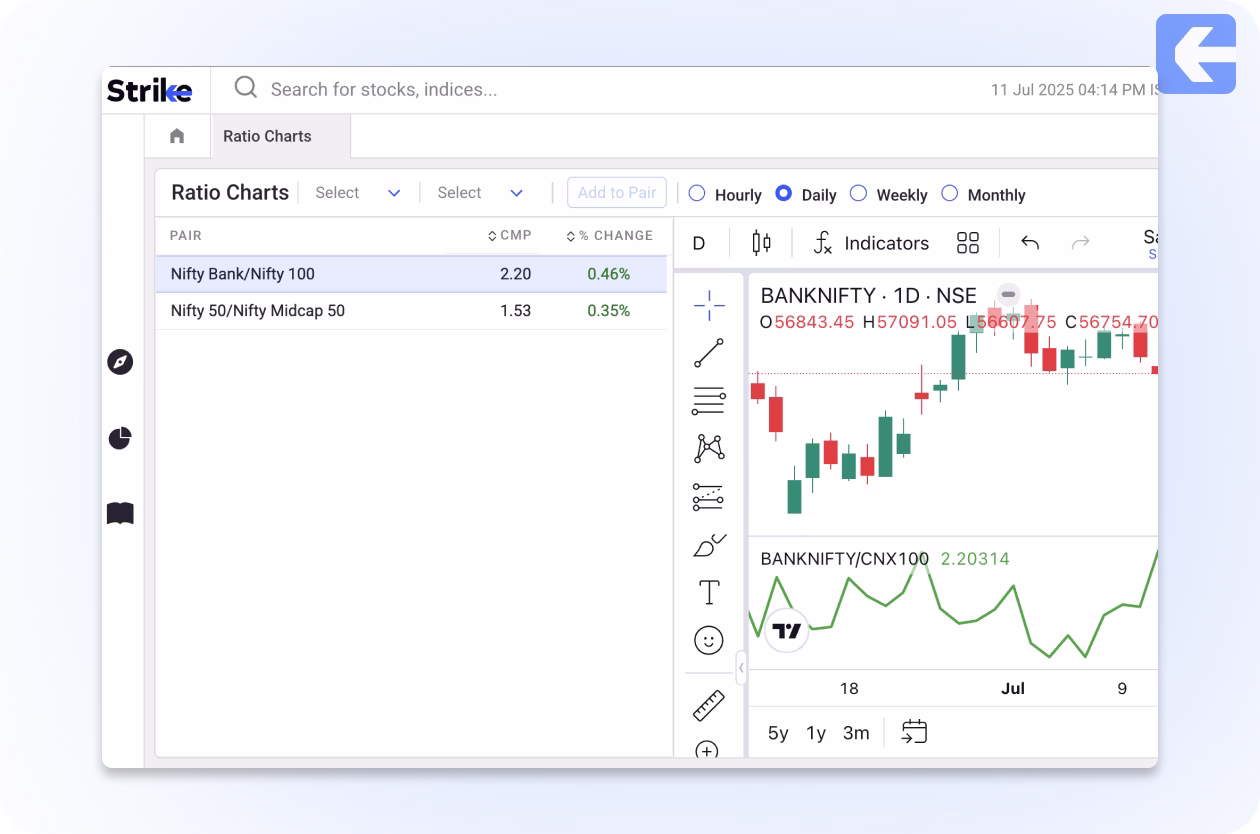The image size is (1260, 834).
Task: Expand the first Select dropdown
Action: (358, 193)
